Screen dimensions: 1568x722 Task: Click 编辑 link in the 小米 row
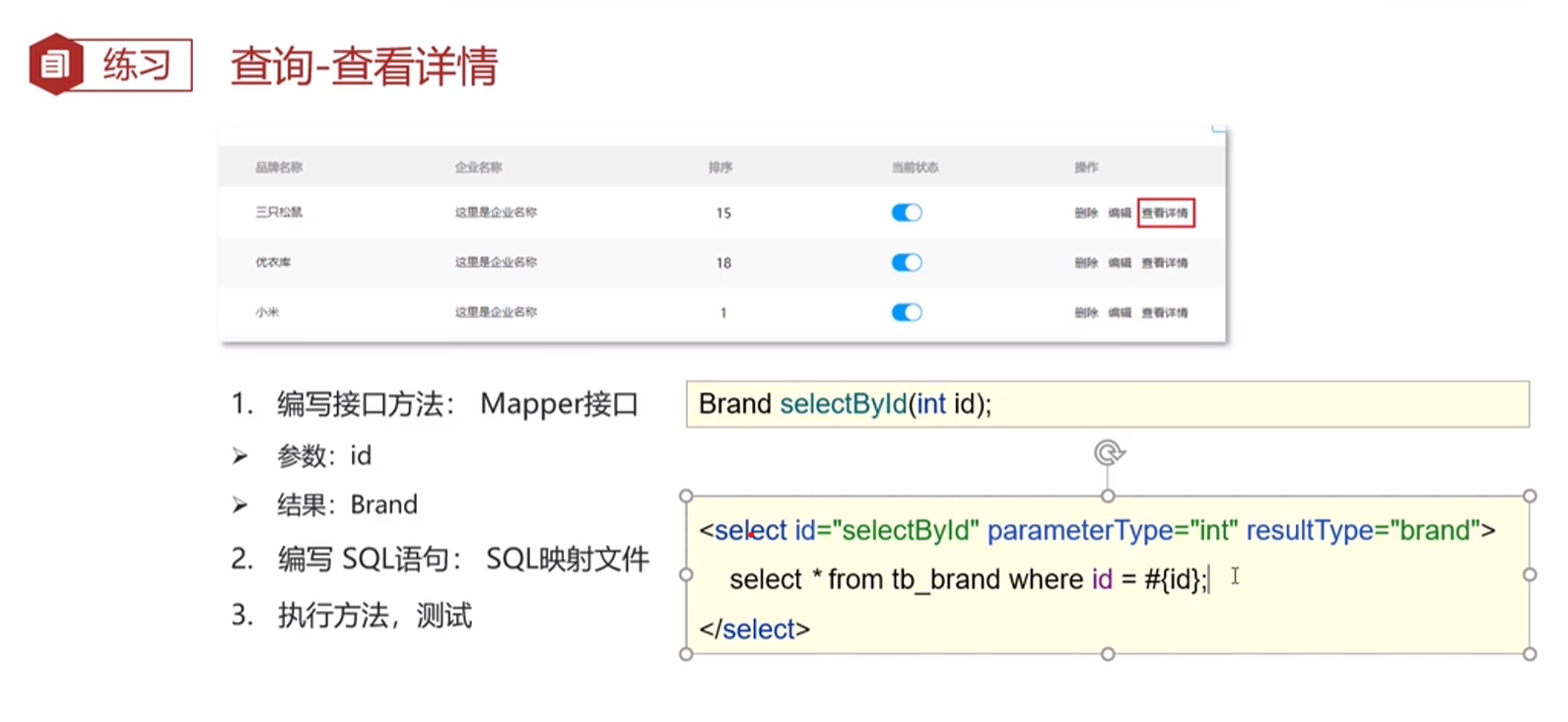tap(1120, 312)
